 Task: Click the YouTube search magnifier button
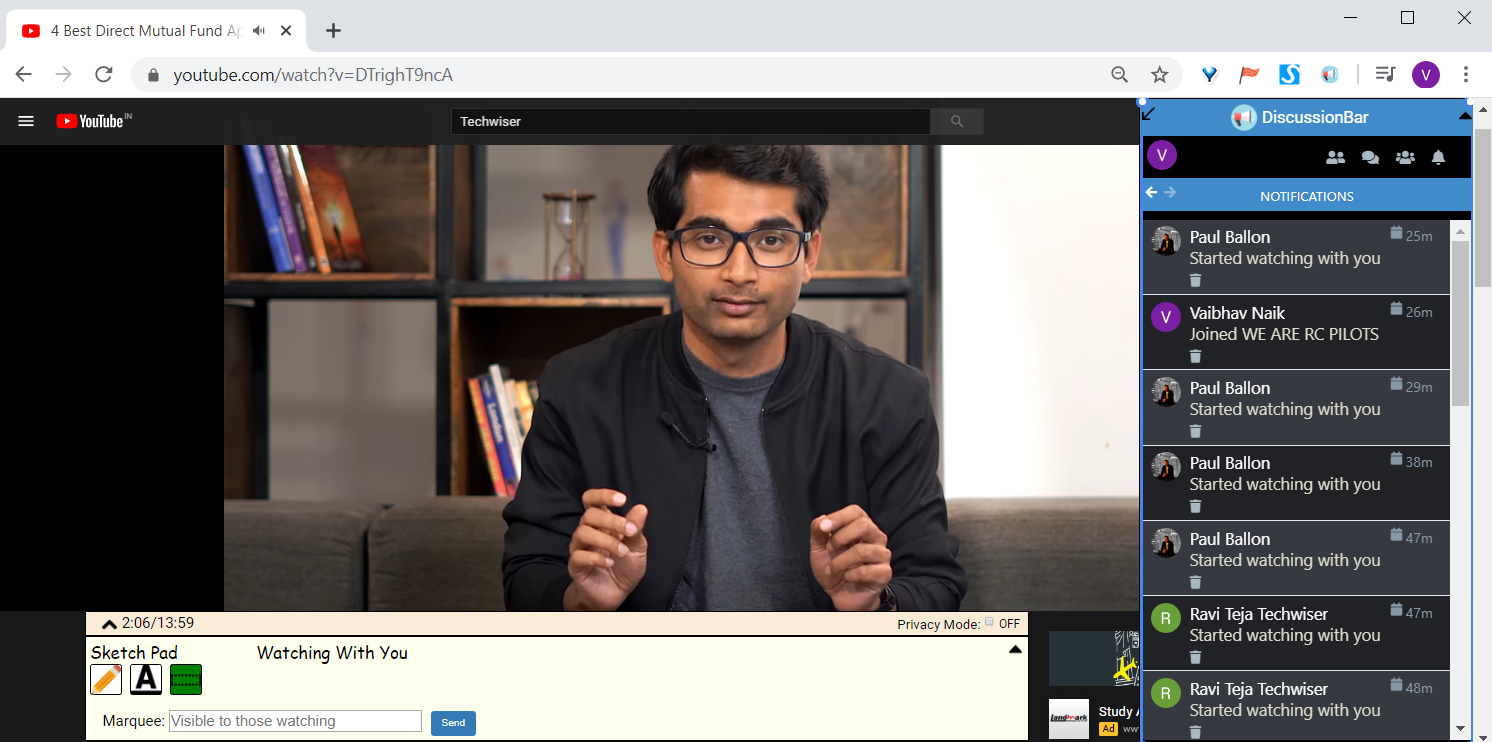(x=957, y=121)
